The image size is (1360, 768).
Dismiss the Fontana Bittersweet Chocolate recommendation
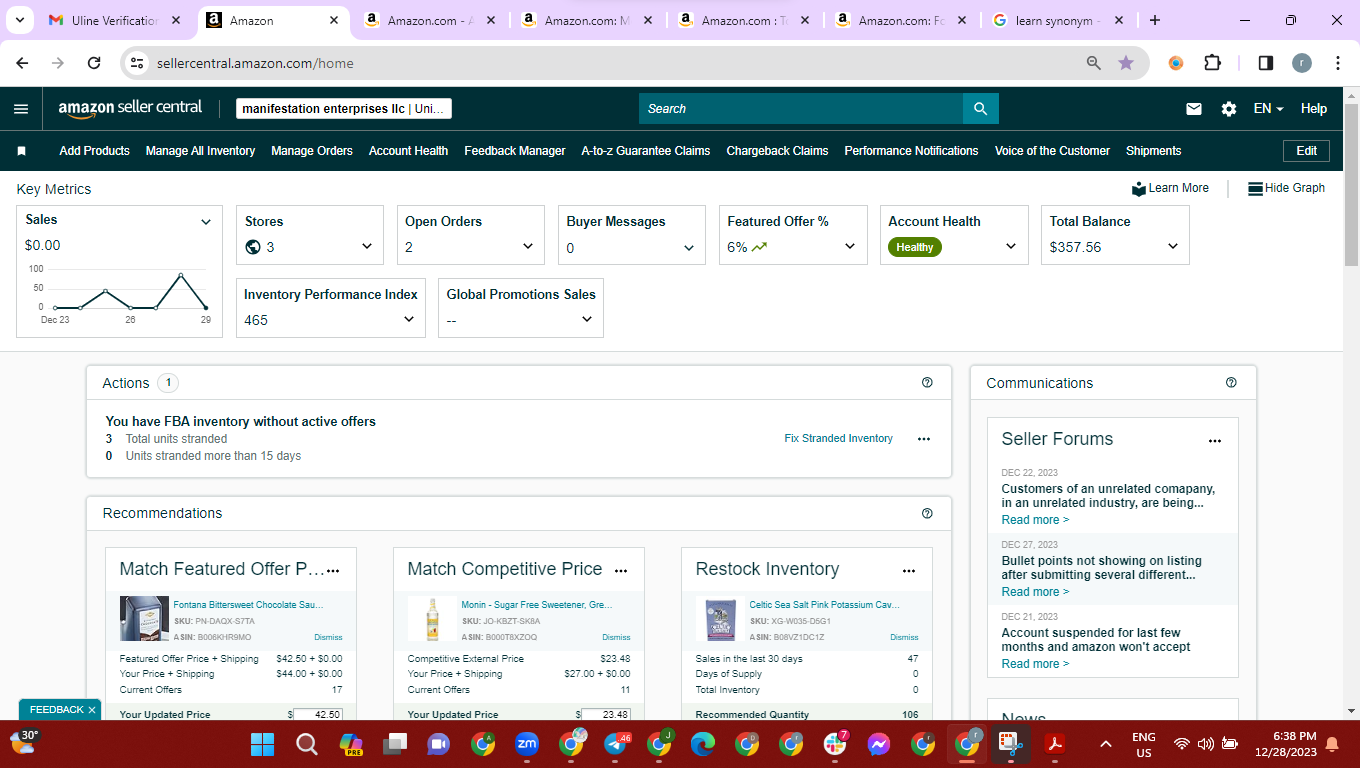pyautogui.click(x=328, y=637)
